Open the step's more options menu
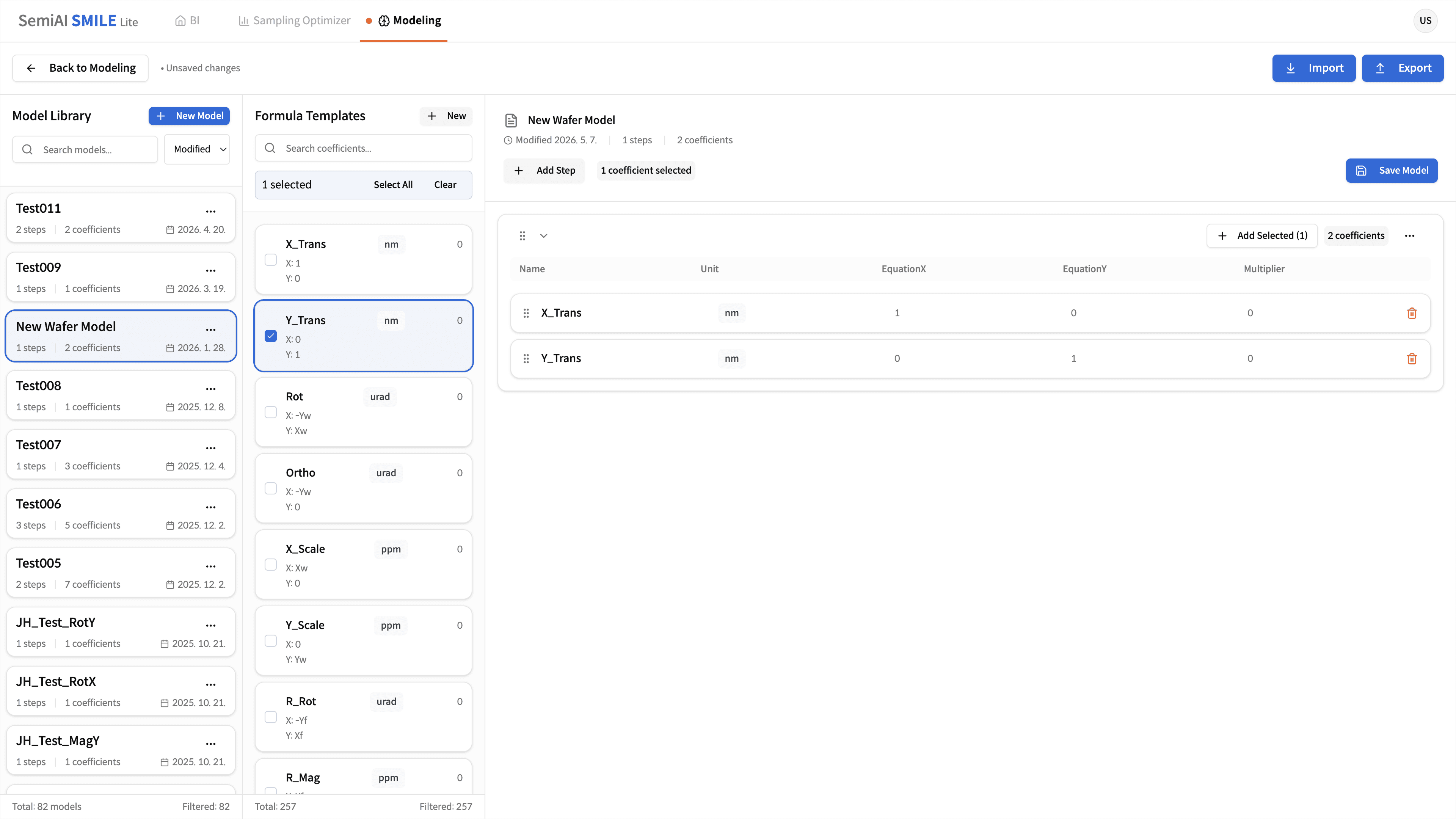This screenshot has height=819, width=1456. pos(1410,236)
